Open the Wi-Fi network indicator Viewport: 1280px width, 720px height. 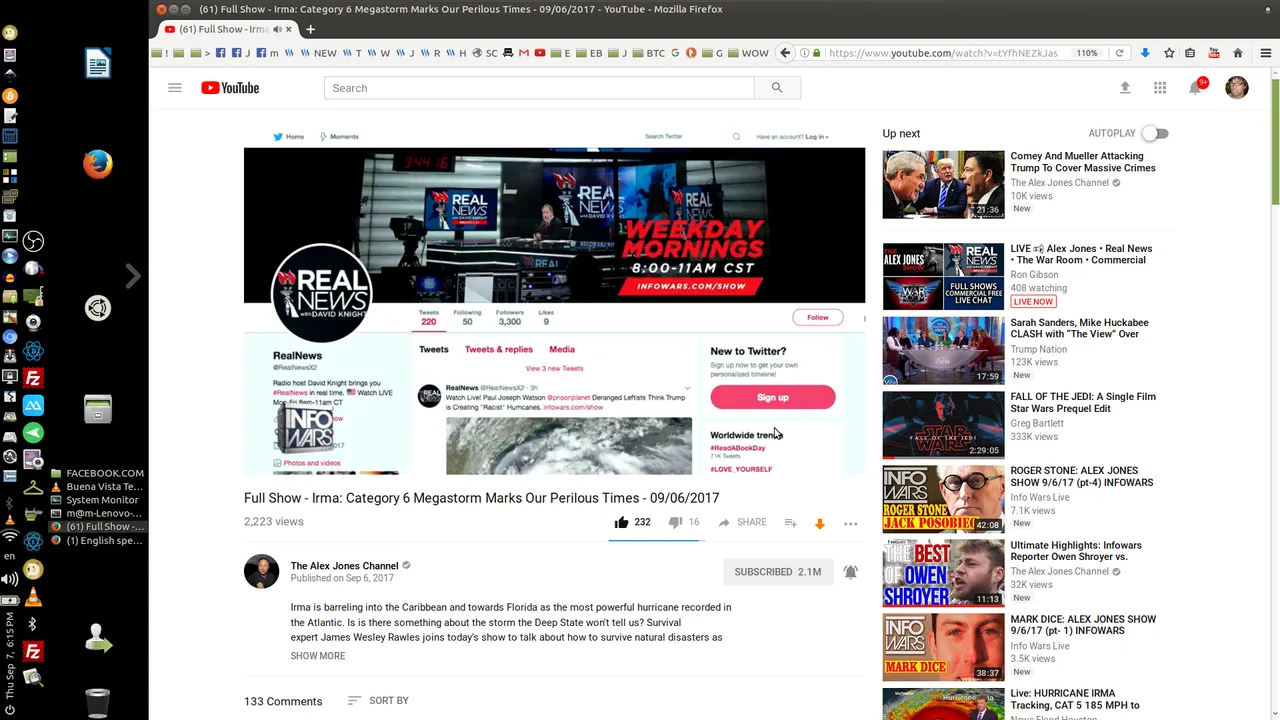point(9,538)
